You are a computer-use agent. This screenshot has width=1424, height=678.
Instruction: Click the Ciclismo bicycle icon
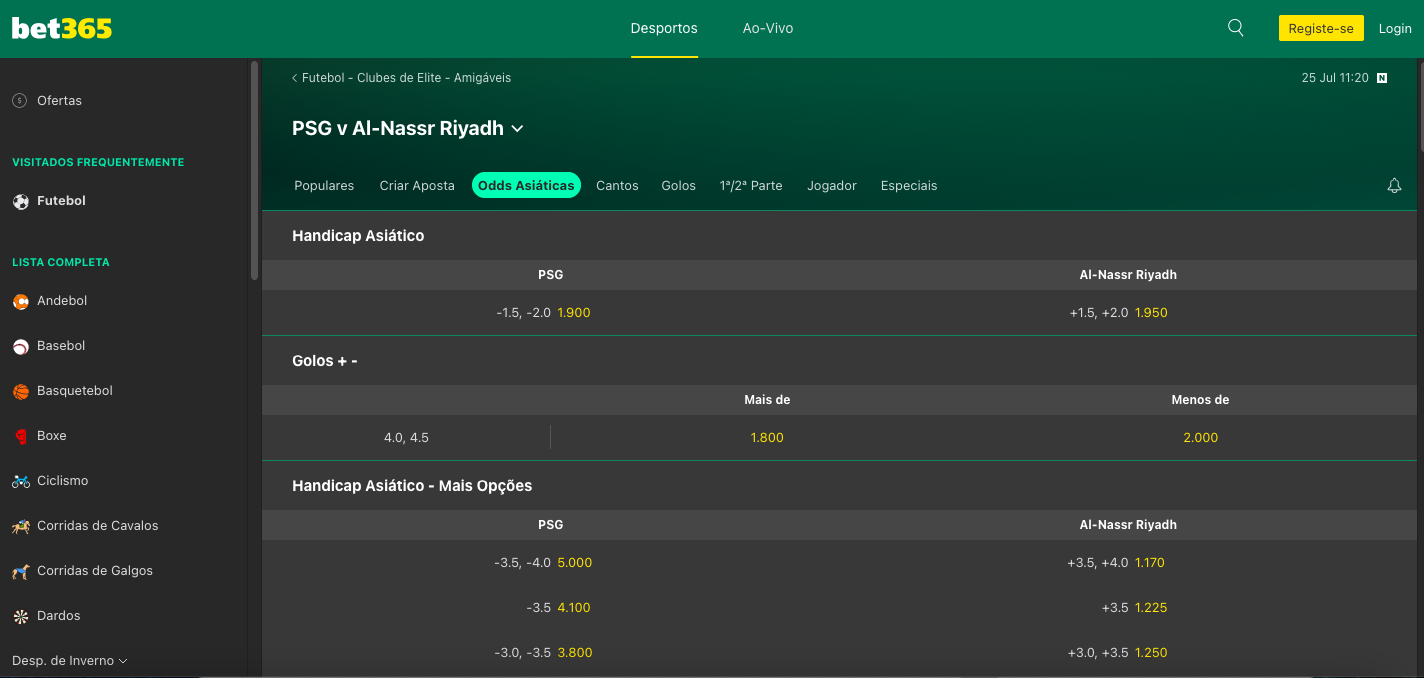pyautogui.click(x=21, y=481)
